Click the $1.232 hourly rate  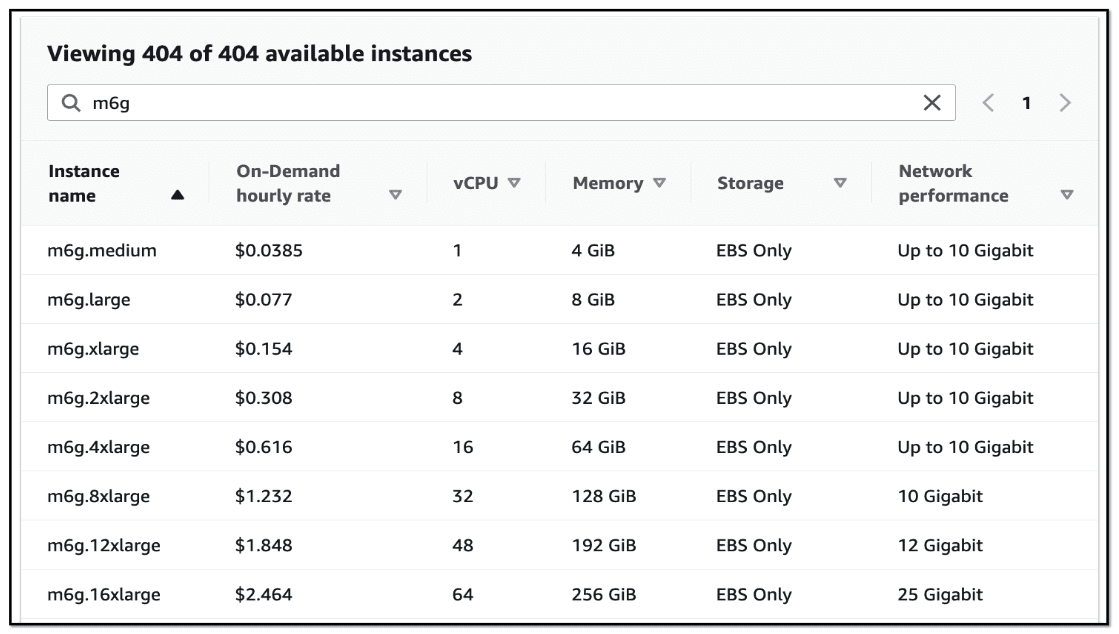(264, 496)
